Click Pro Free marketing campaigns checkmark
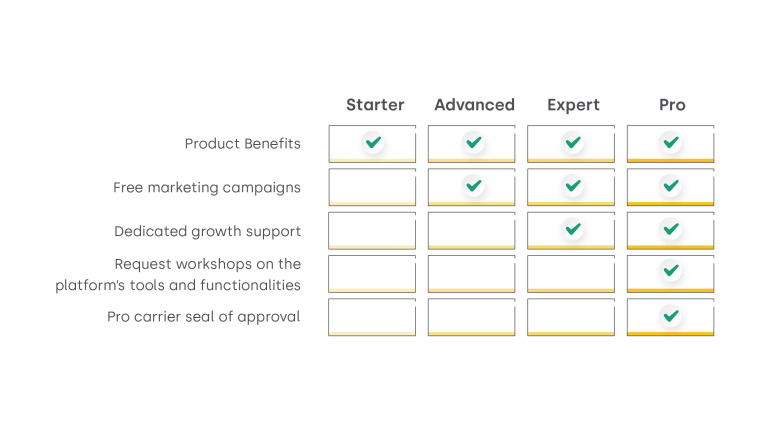768x432 pixels. click(x=671, y=186)
